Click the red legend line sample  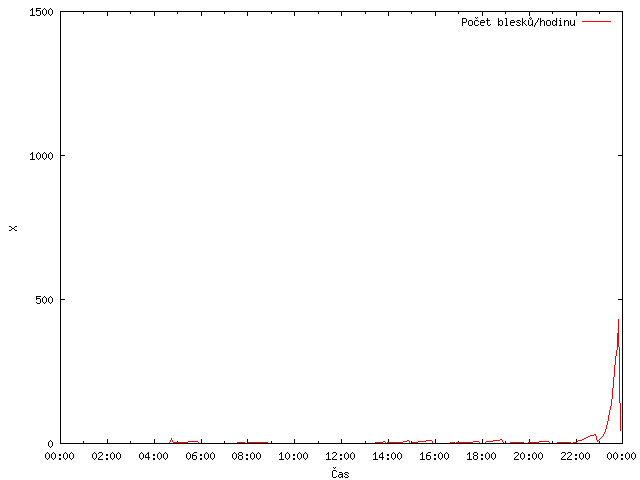point(596,22)
